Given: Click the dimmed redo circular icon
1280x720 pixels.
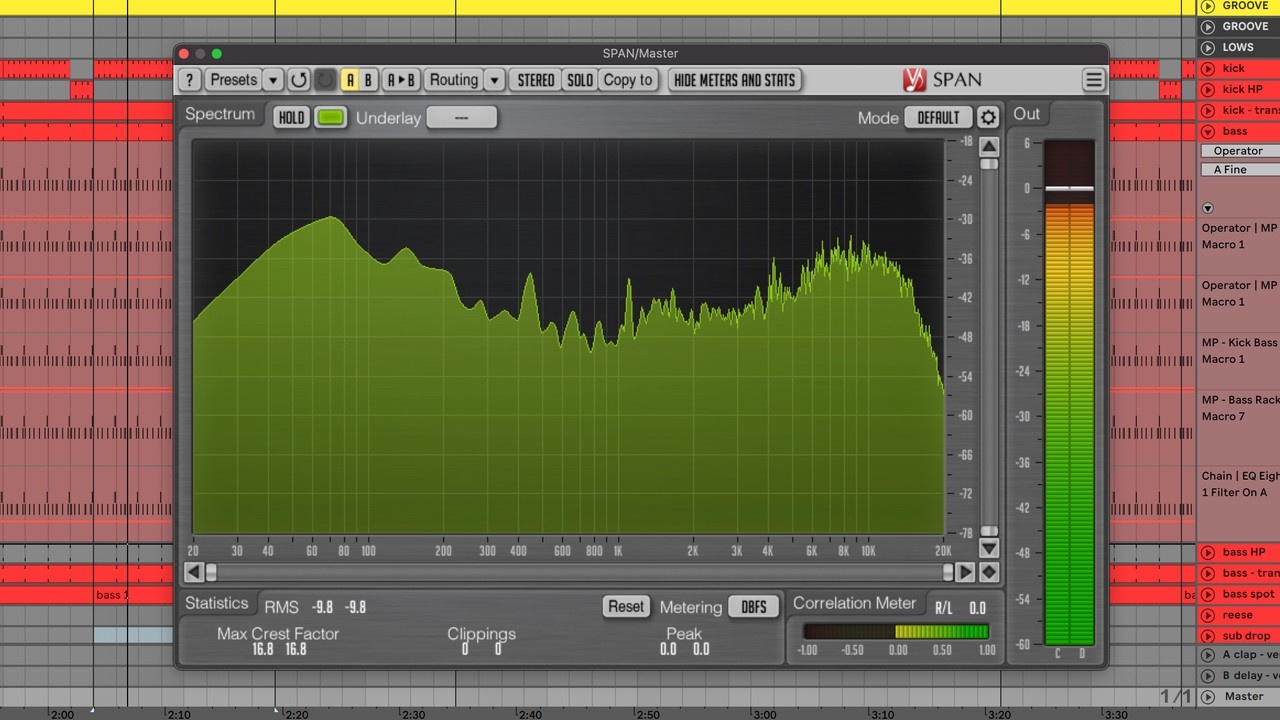Looking at the screenshot, I should [325, 80].
